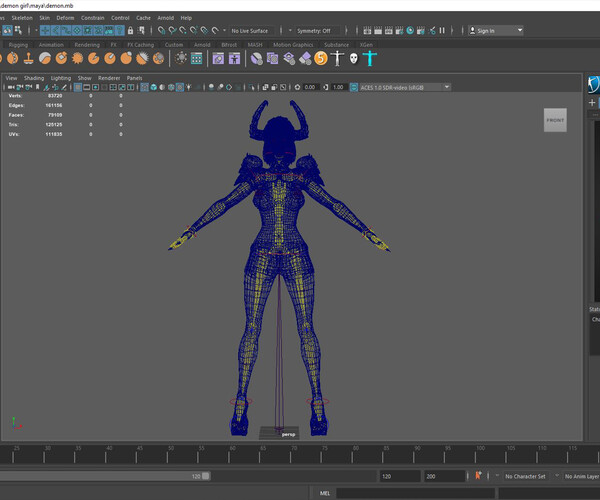This screenshot has height=500, width=600.
Task: Open the Render View clapperboard icon
Action: tap(367, 31)
